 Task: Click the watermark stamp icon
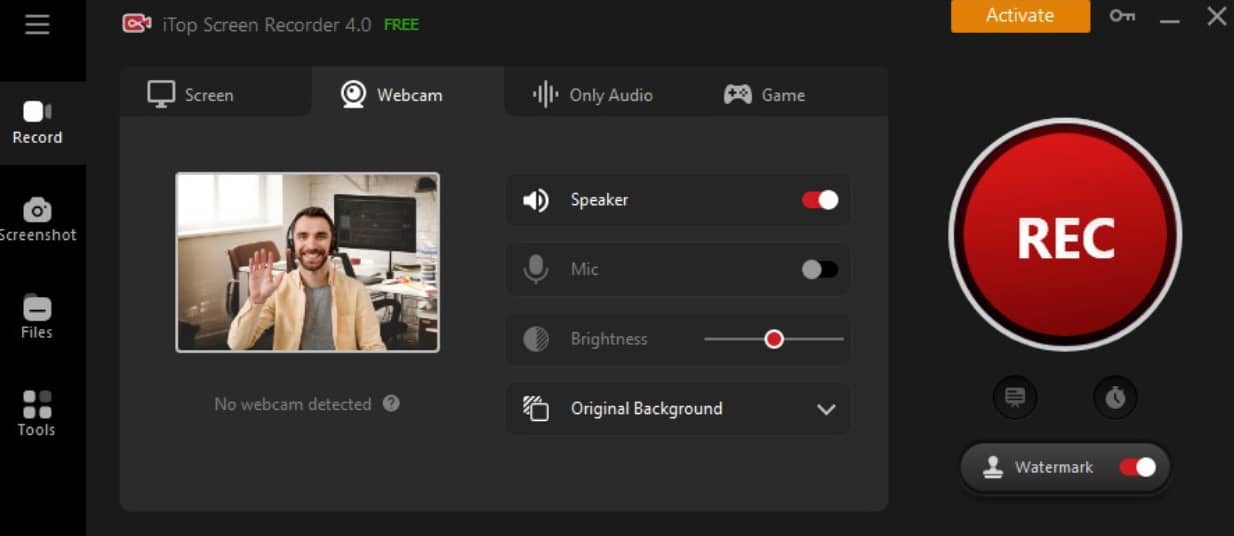[x=993, y=467]
